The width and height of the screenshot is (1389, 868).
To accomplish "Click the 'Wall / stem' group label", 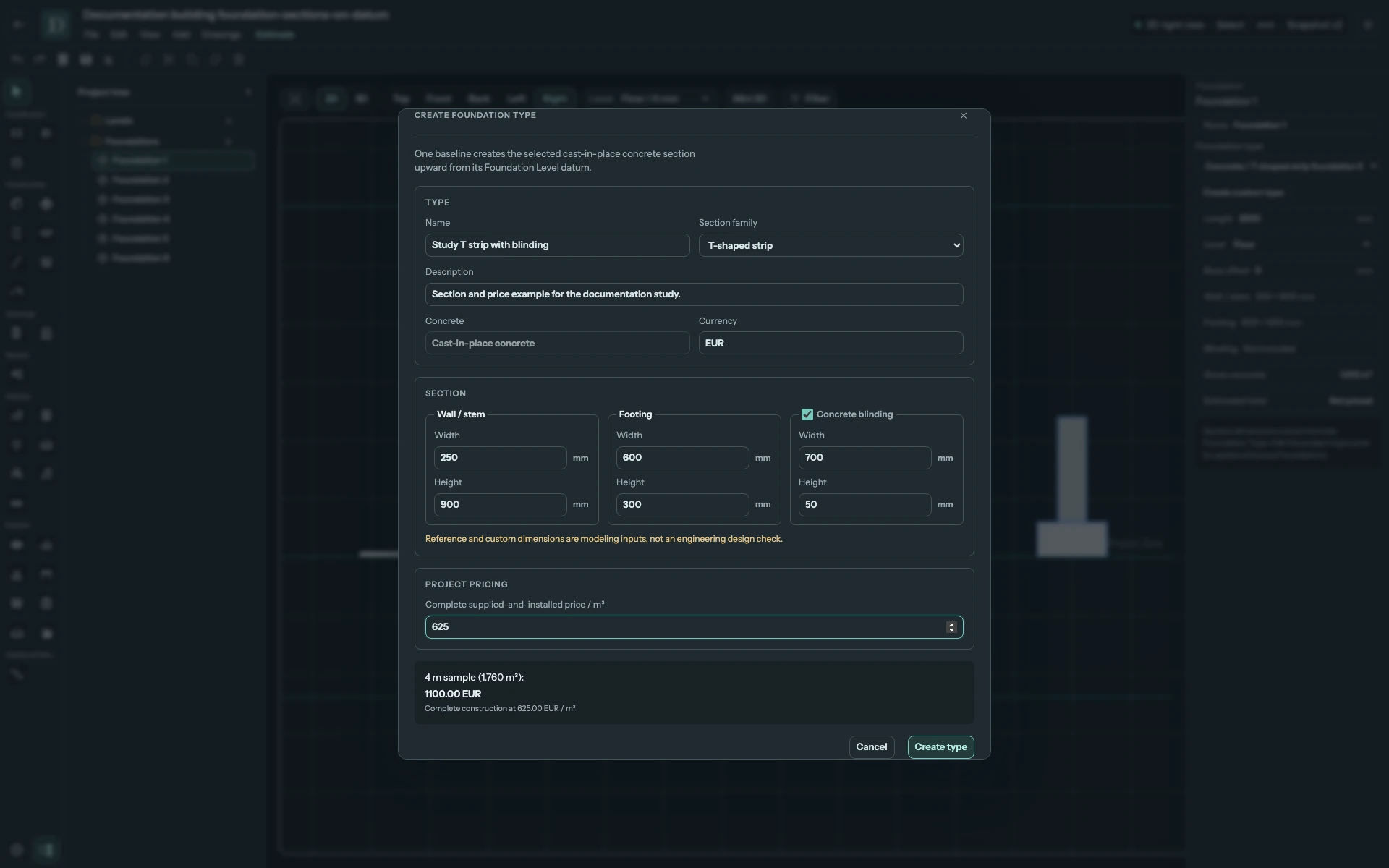I will tap(461, 414).
